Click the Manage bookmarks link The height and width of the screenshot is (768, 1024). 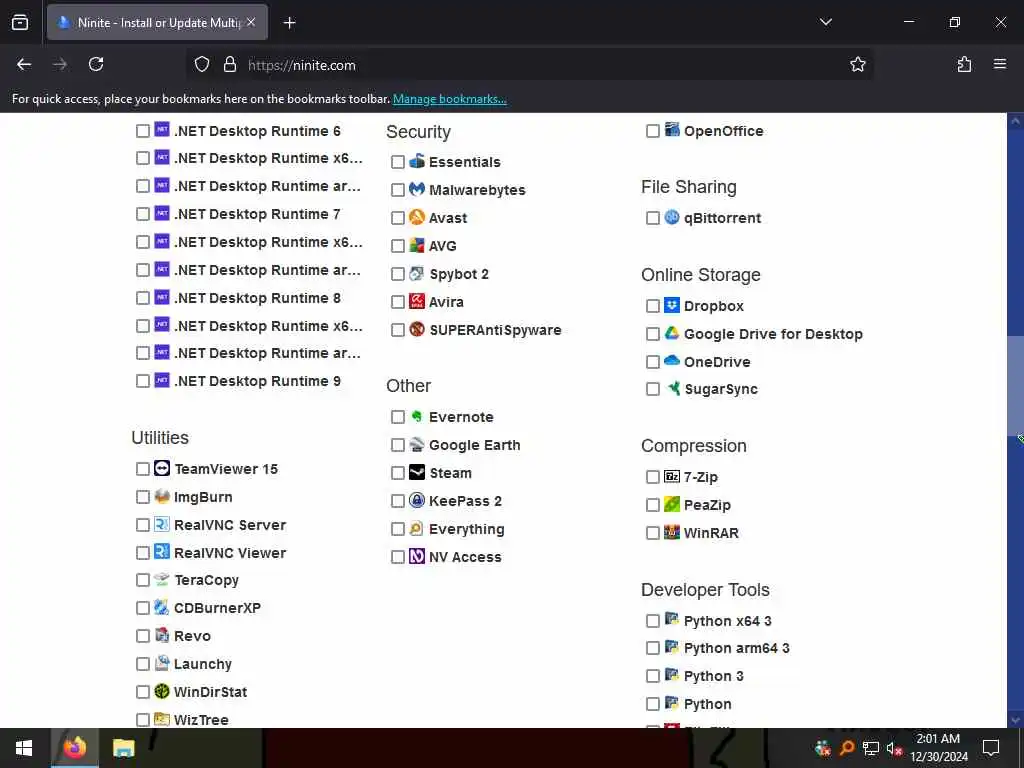click(x=449, y=99)
